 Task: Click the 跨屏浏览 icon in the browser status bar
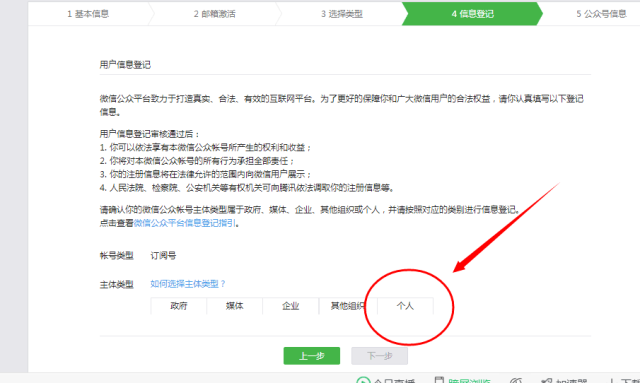pyautogui.click(x=439, y=380)
